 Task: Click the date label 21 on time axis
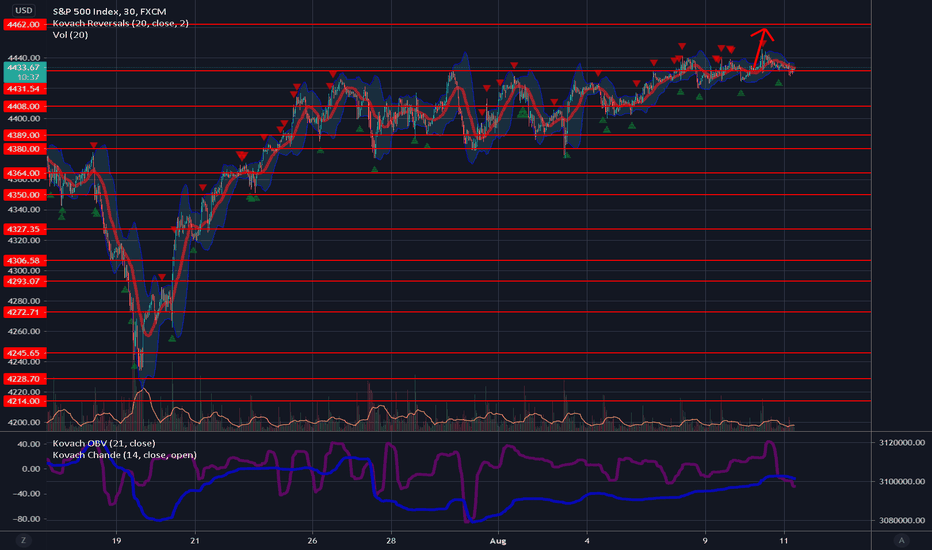[195, 540]
